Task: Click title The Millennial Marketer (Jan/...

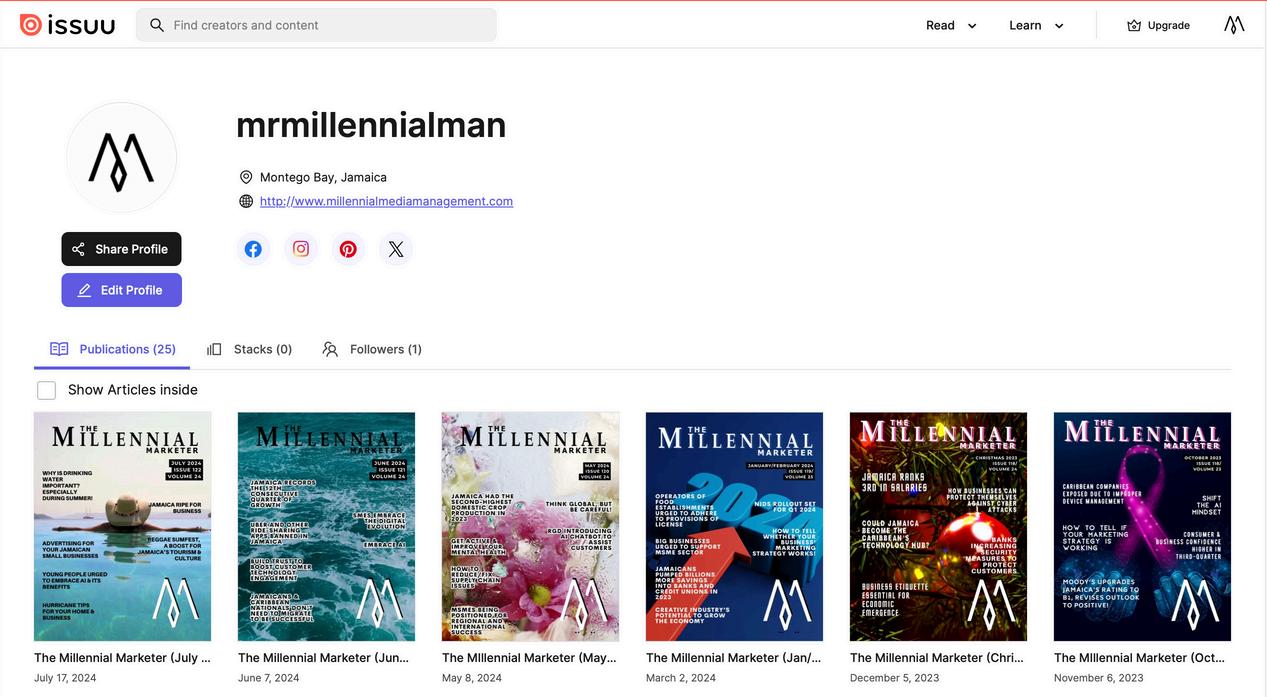Action: (x=733, y=658)
